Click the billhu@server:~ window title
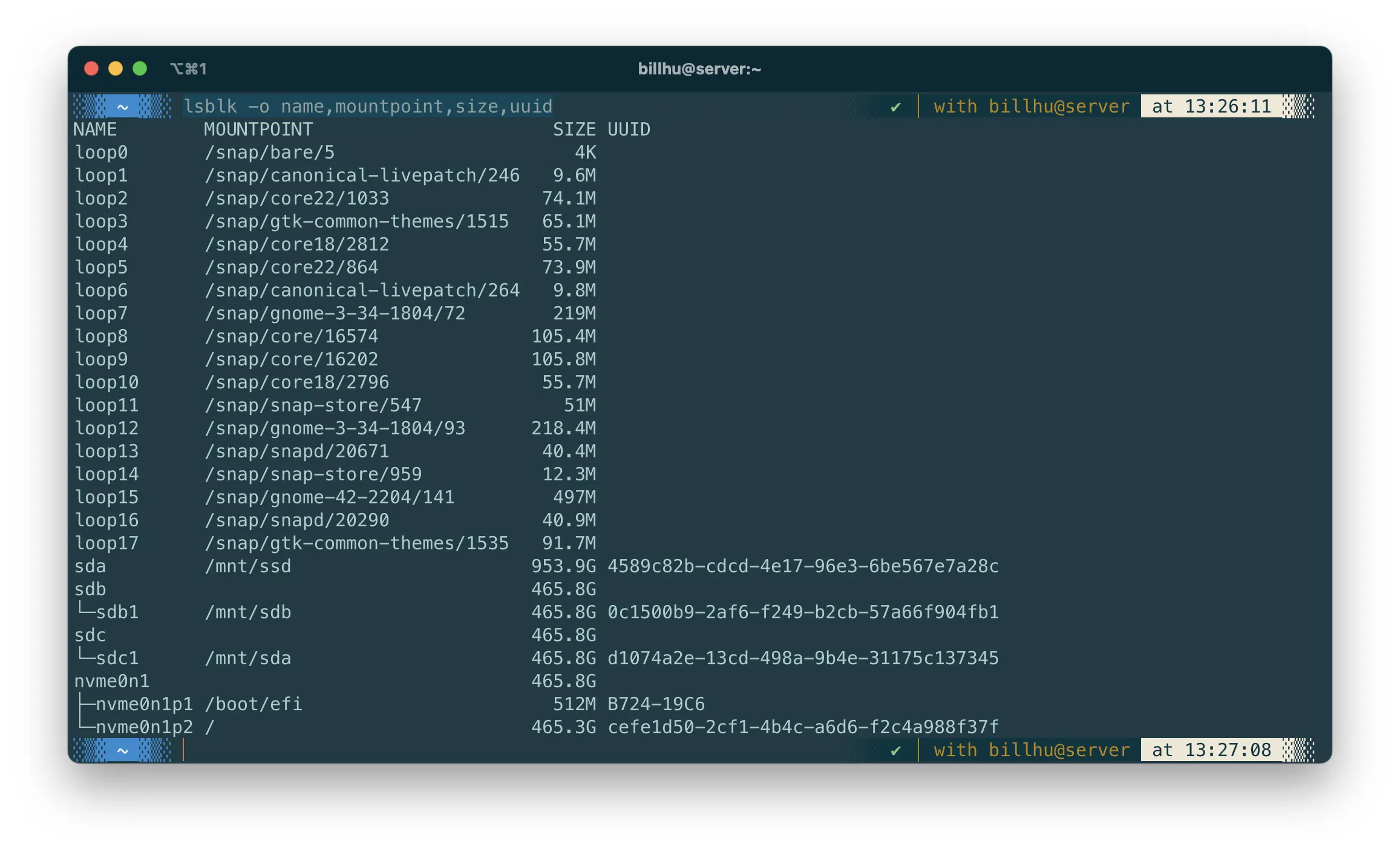1400x853 pixels. pyautogui.click(x=699, y=69)
